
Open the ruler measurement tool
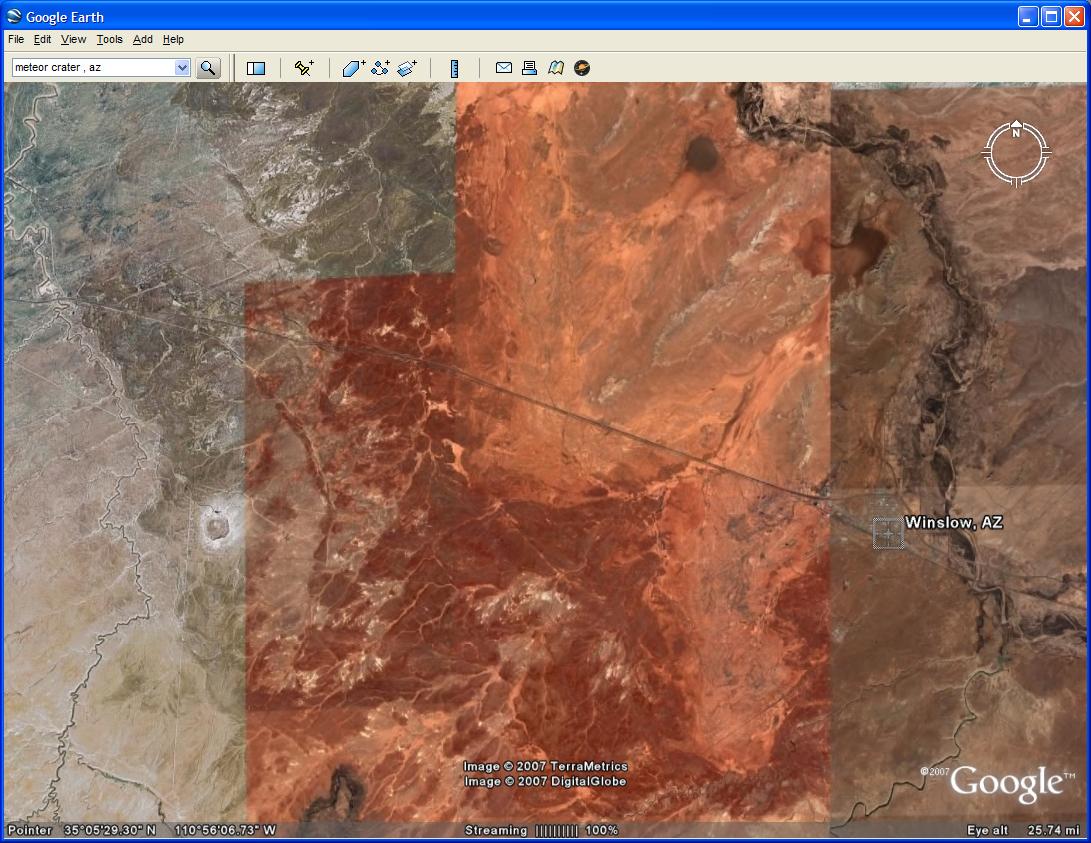click(454, 68)
